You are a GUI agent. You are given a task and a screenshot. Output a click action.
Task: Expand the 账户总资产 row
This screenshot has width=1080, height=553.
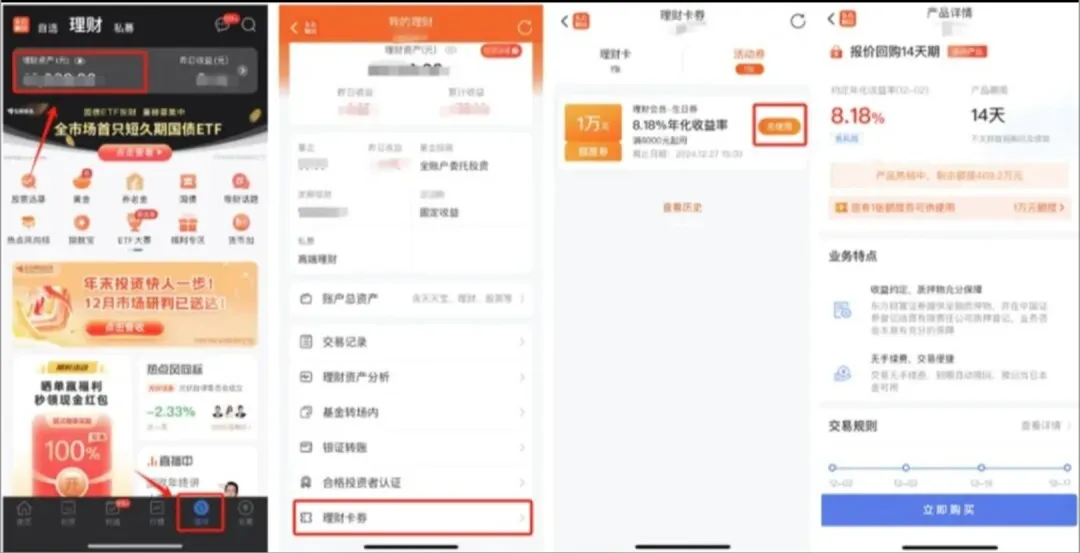tap(411, 299)
